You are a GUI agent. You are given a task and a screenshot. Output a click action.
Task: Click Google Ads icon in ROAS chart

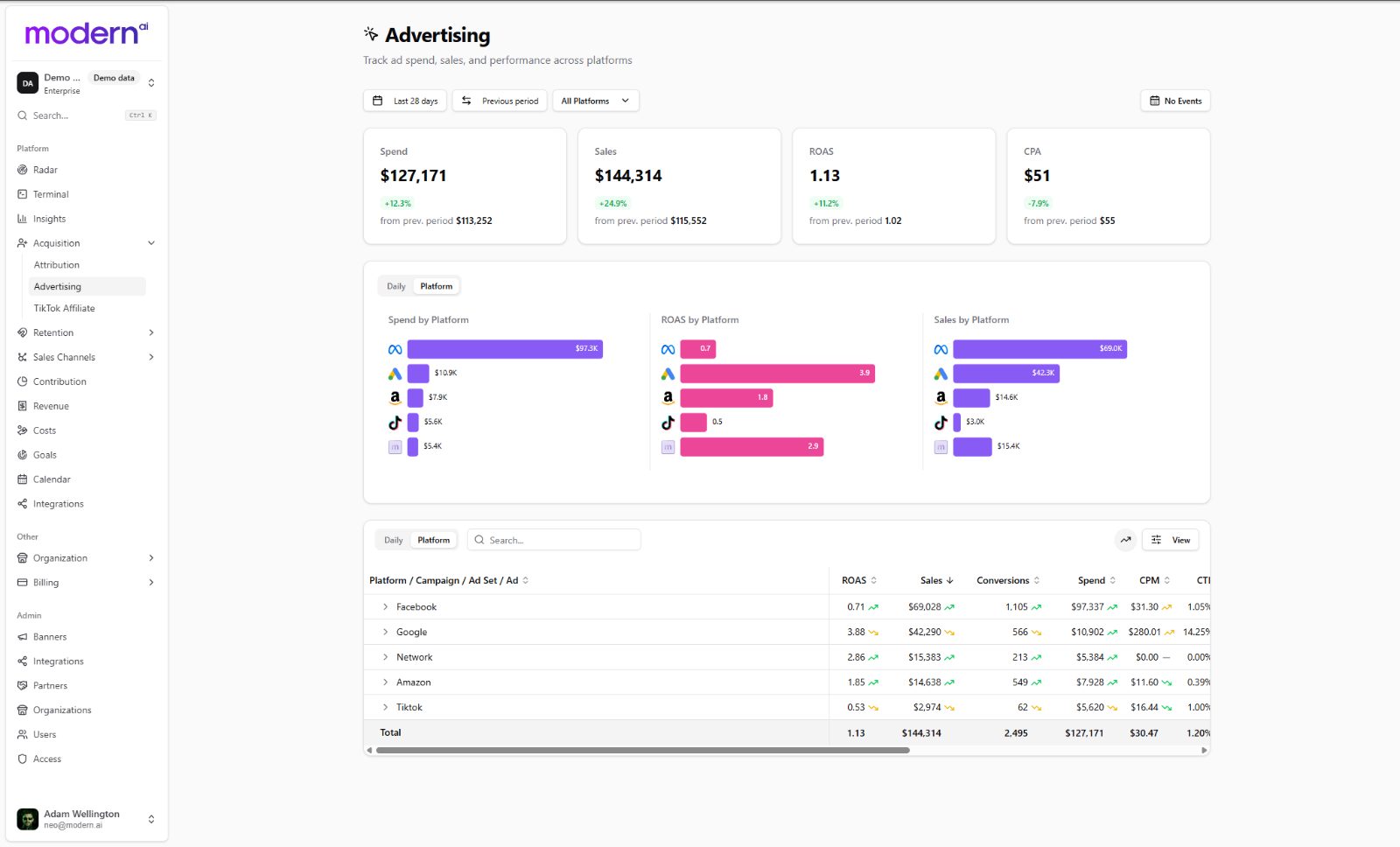pyautogui.click(x=668, y=374)
